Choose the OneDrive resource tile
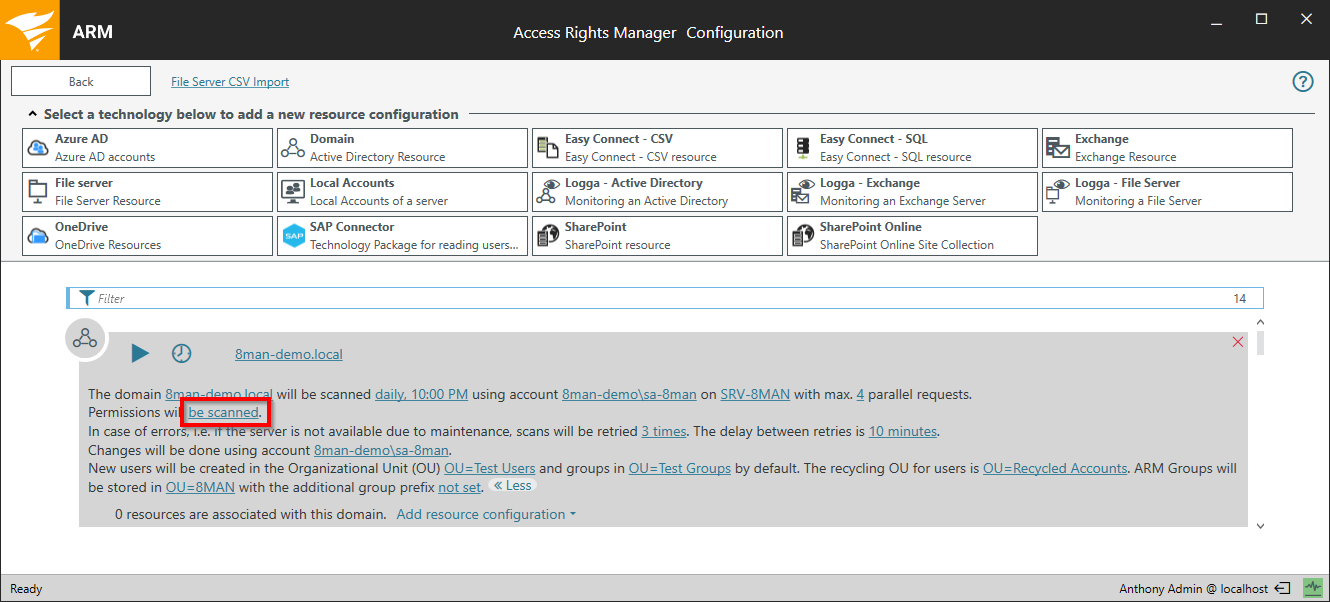The height and width of the screenshot is (602, 1330). [x=147, y=236]
